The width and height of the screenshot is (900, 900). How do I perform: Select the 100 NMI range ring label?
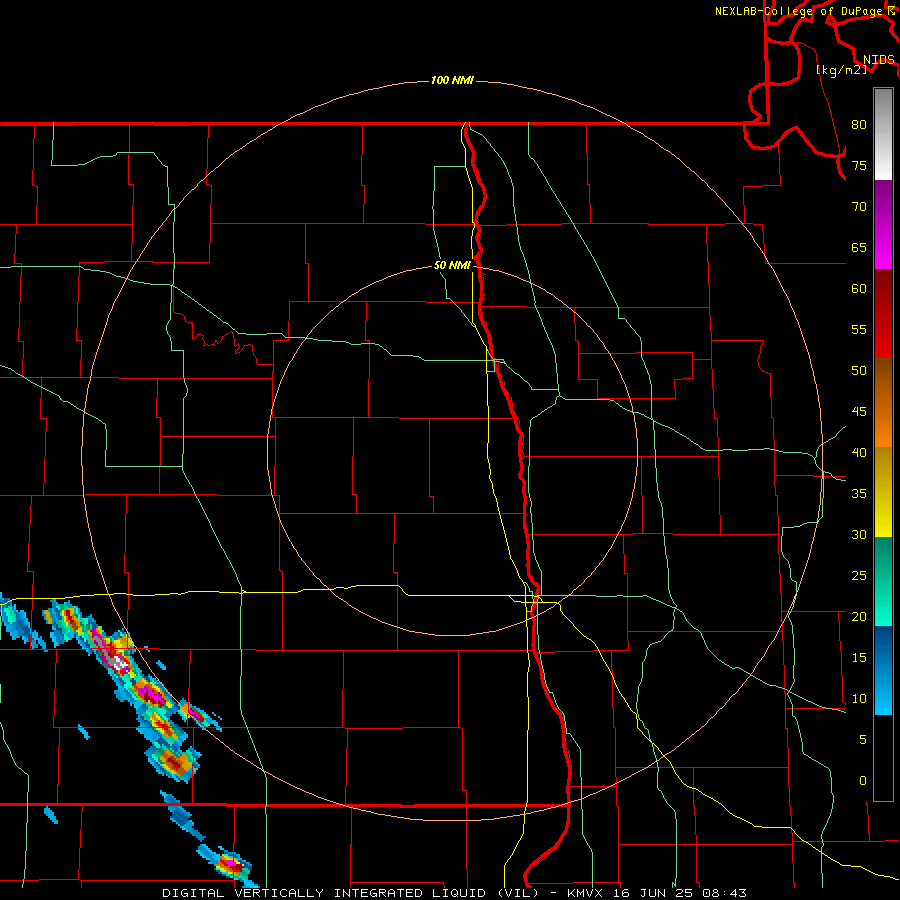[x=452, y=80]
